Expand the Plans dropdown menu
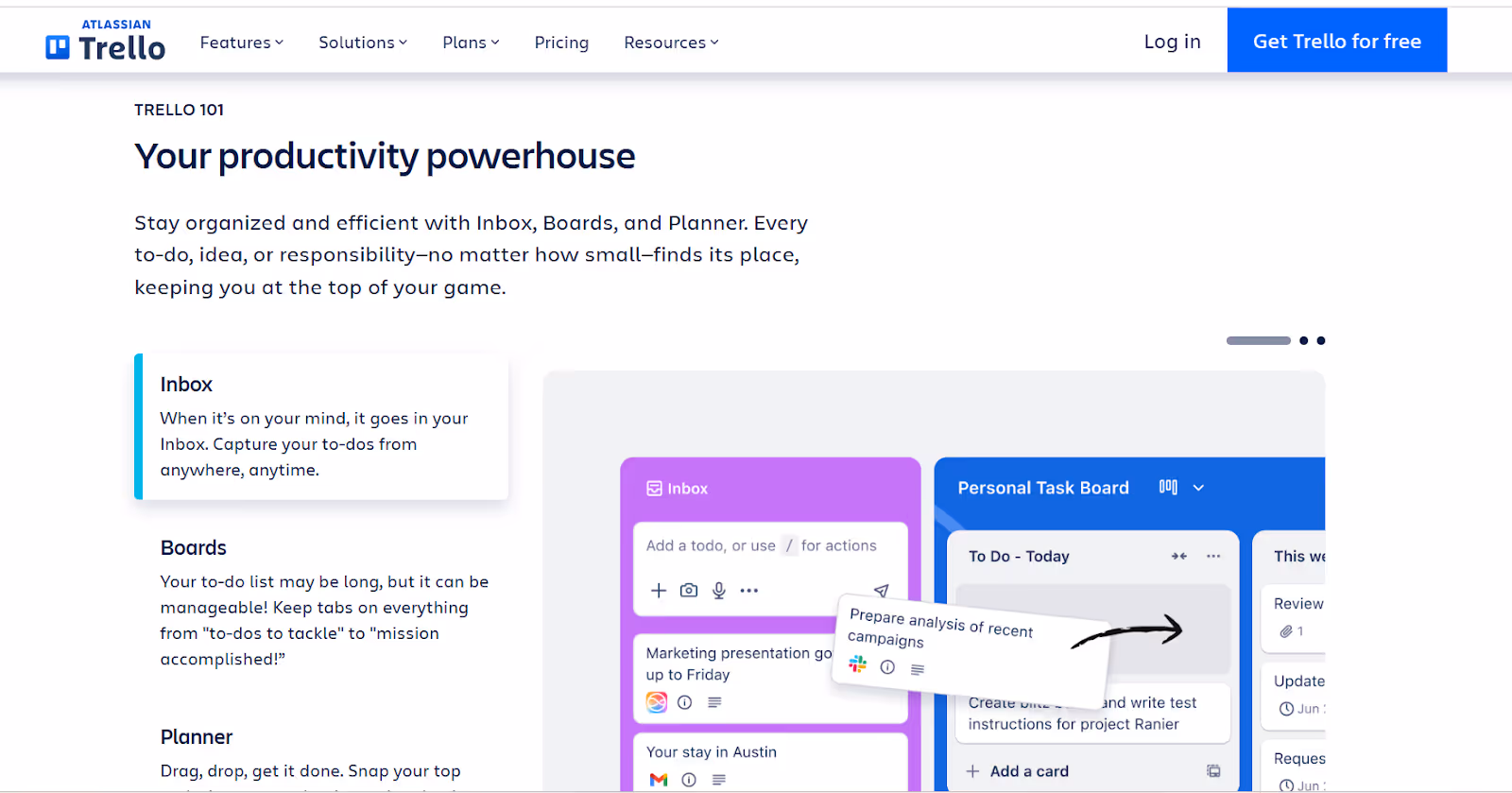1512x793 pixels. (x=471, y=43)
